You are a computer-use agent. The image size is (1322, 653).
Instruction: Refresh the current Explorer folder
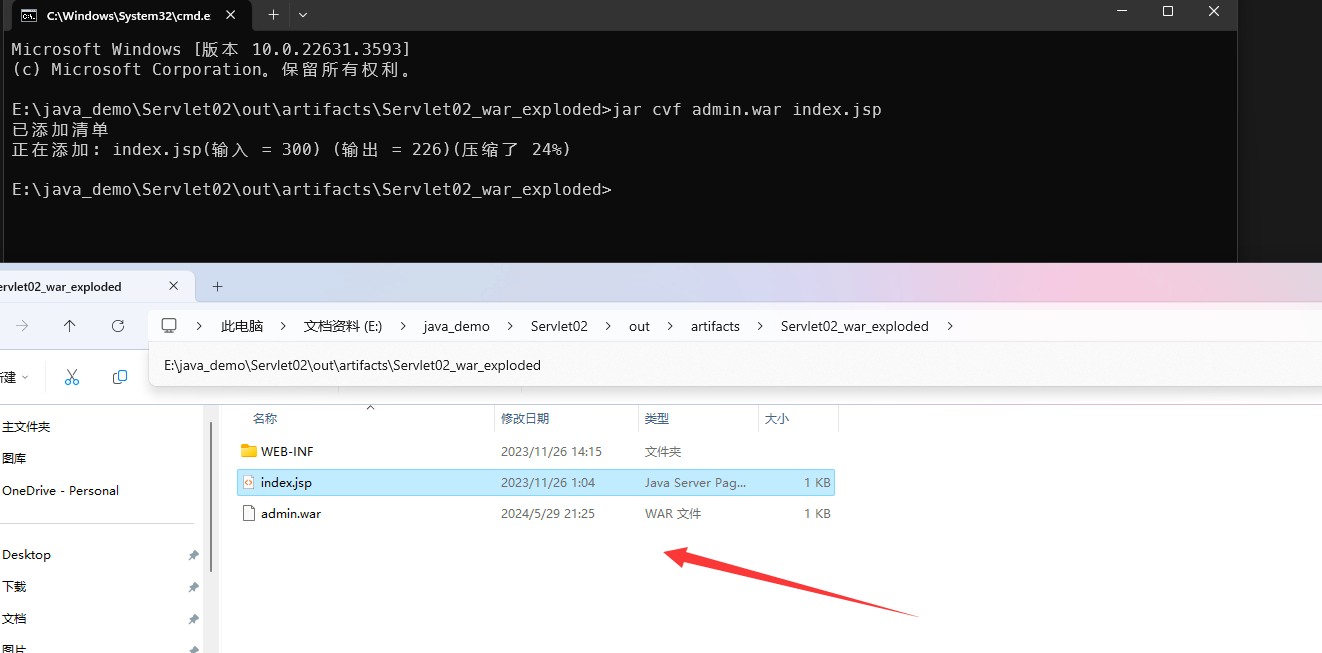click(x=118, y=326)
